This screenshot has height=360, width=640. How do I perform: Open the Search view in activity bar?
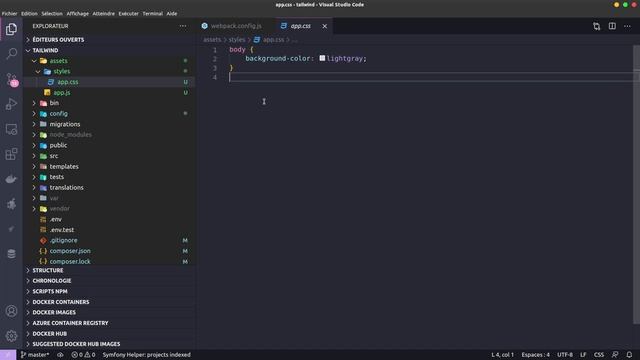coord(11,53)
